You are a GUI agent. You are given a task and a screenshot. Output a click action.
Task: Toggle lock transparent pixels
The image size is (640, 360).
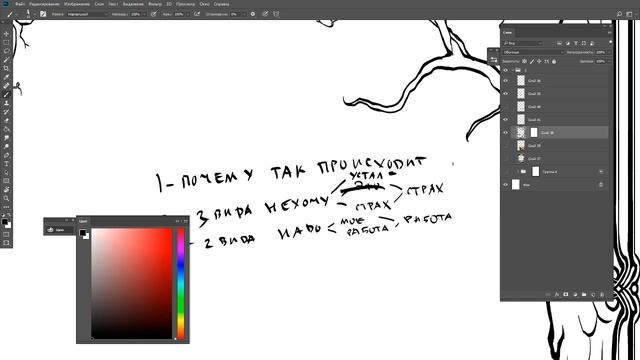pos(524,62)
